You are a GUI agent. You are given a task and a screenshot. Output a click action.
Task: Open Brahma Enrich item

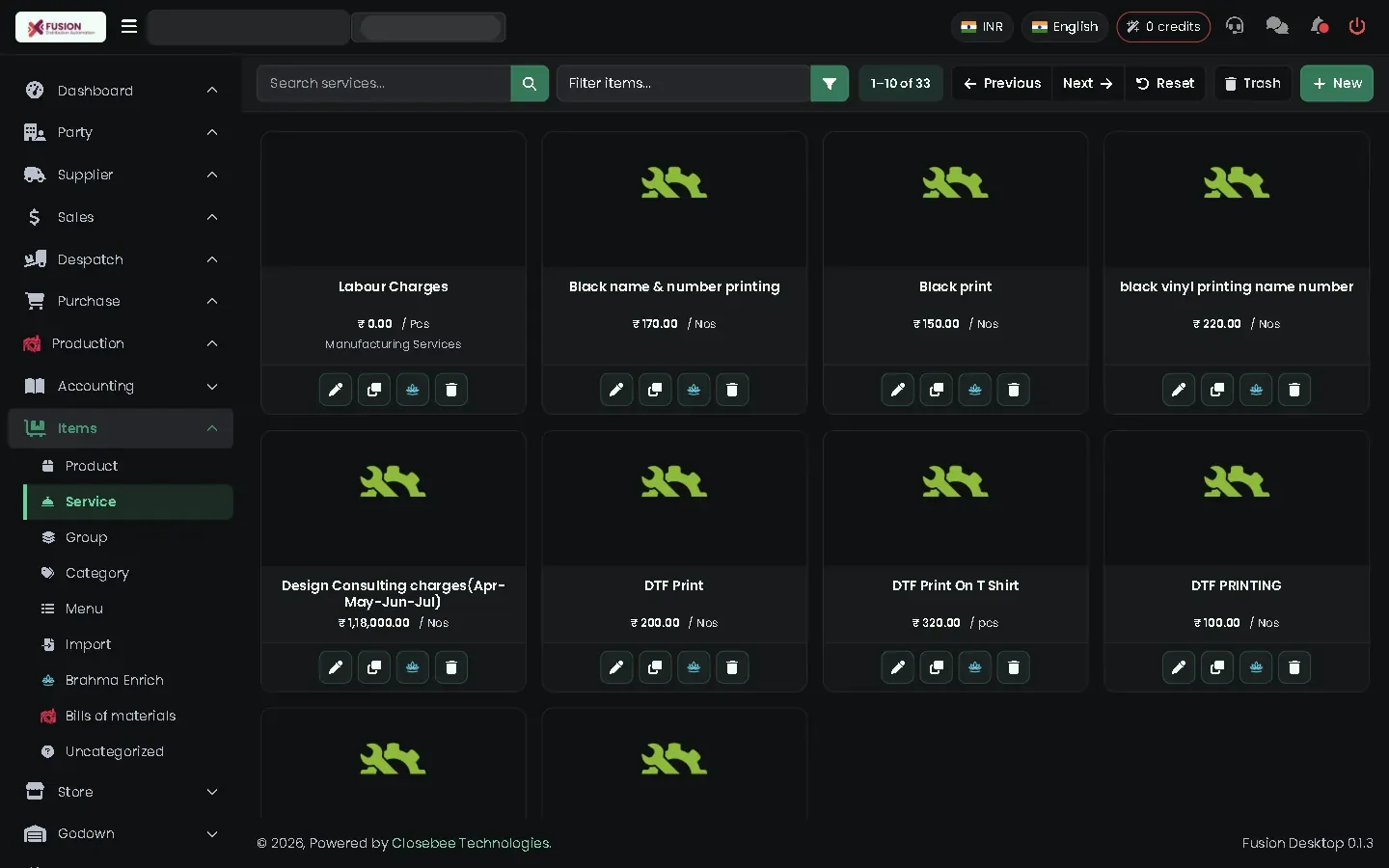[x=128, y=680]
